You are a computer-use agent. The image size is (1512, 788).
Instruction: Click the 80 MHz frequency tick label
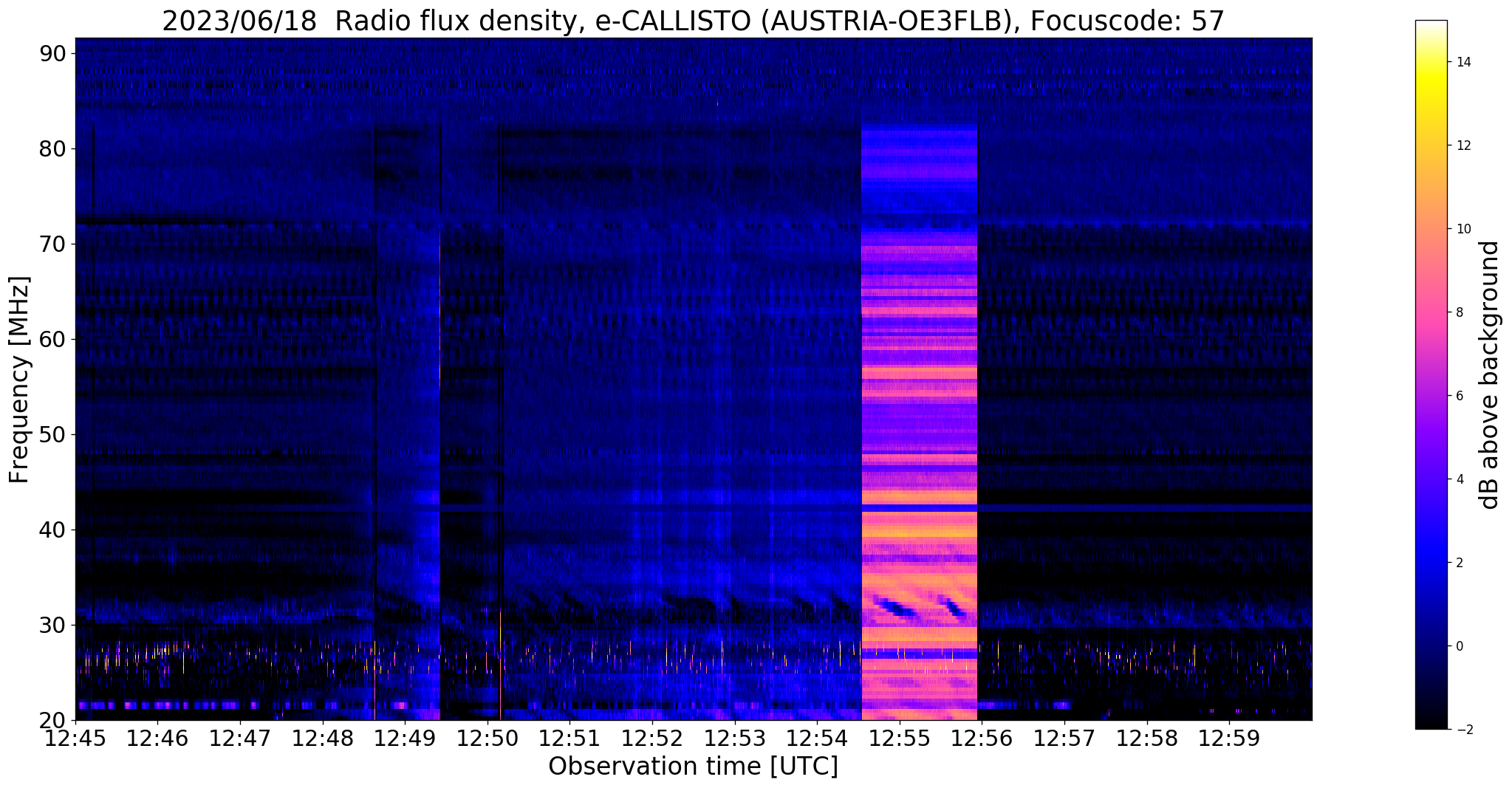53,148
